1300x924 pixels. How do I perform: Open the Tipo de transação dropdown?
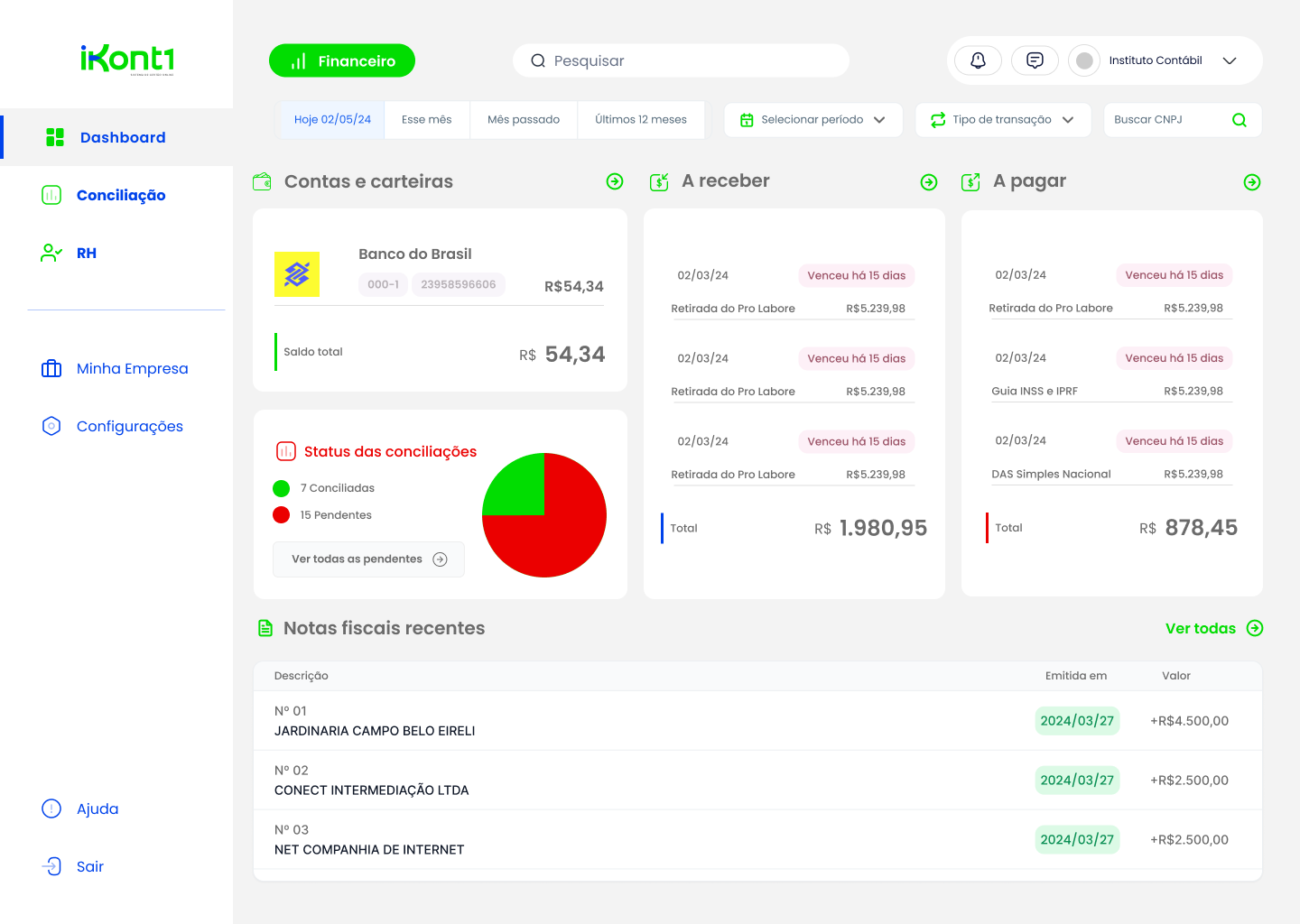coord(1002,120)
